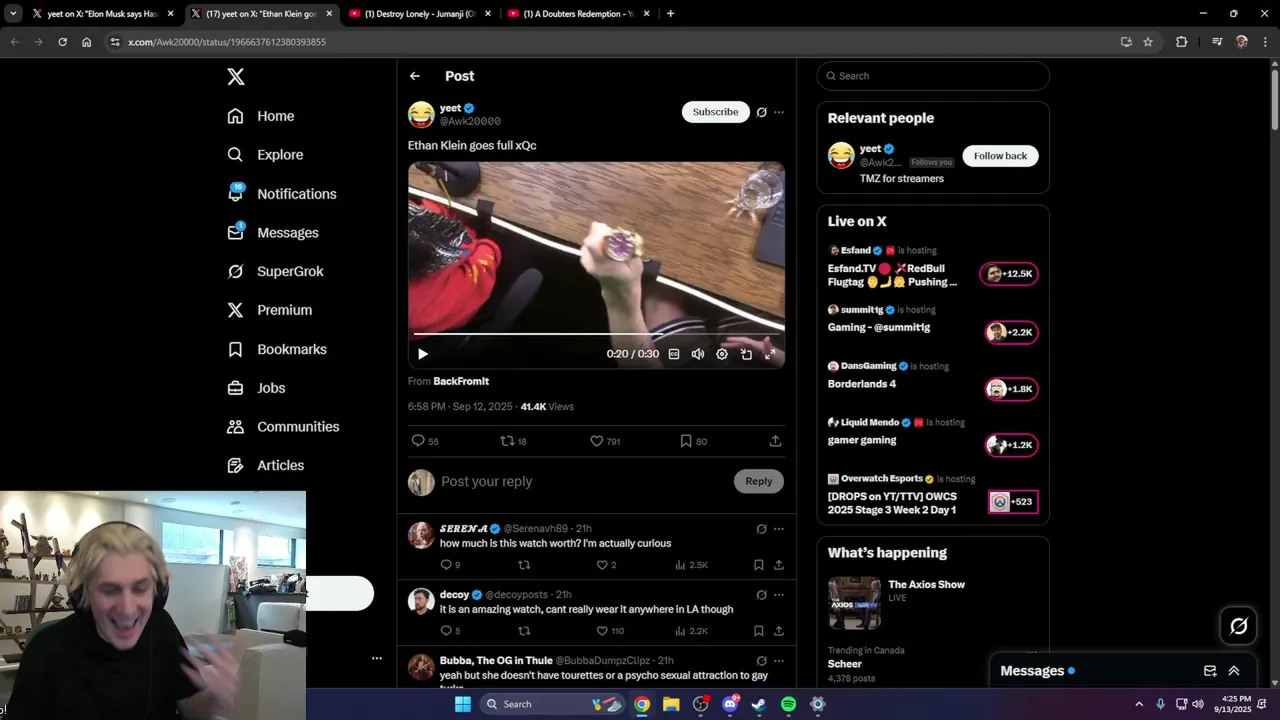Viewport: 1280px width, 720px height.
Task: Open Notifications in the sidebar
Action: [x=281, y=194]
